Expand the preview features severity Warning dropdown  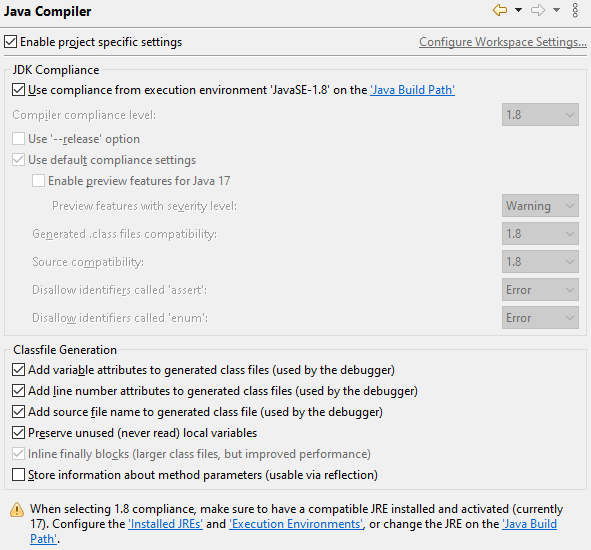pos(540,206)
